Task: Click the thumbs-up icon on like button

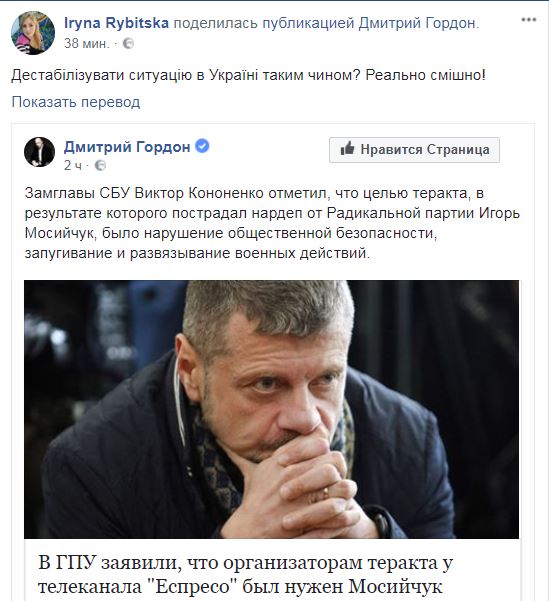Action: click(x=347, y=148)
